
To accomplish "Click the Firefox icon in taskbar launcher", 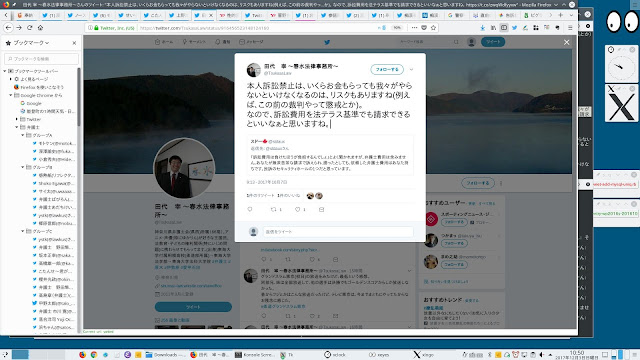I will point(82,355).
